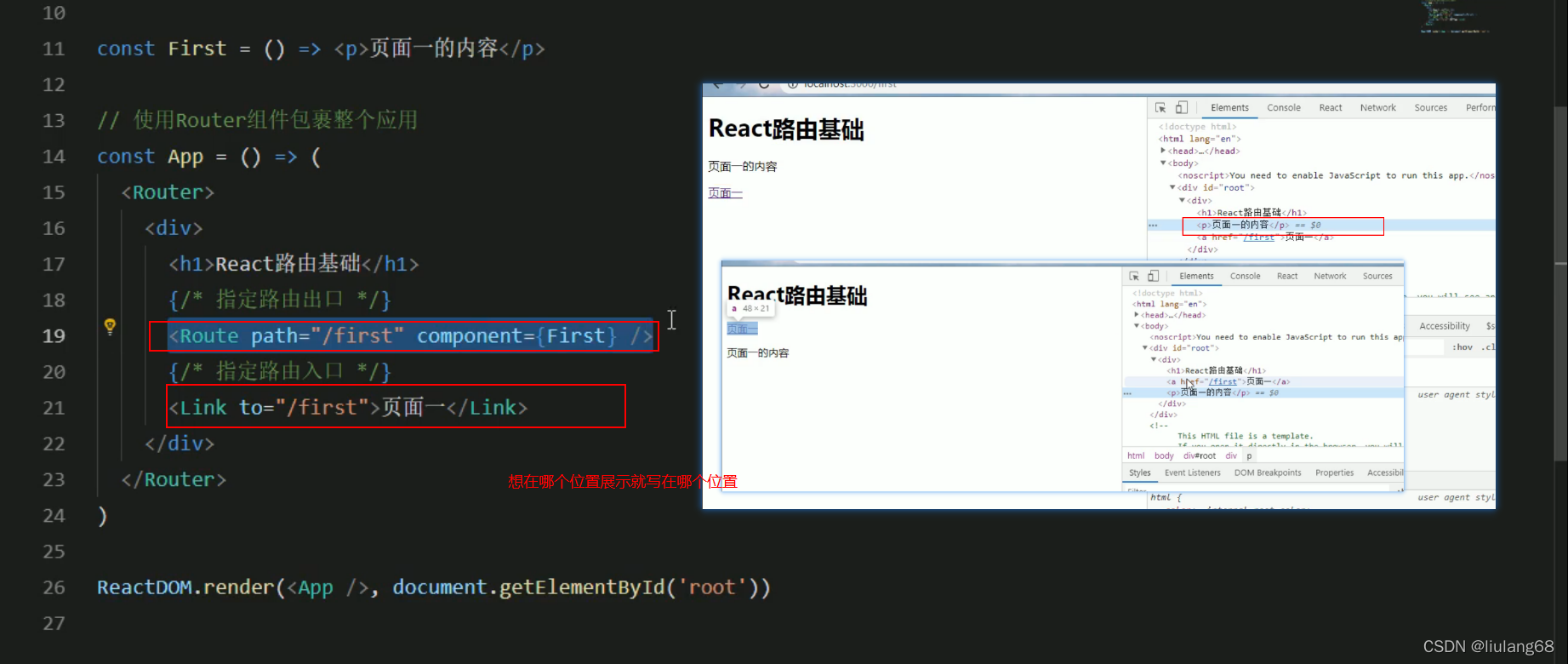The image size is (1568, 664).
Task: Click line number 26 in the gutter
Action: point(54,587)
